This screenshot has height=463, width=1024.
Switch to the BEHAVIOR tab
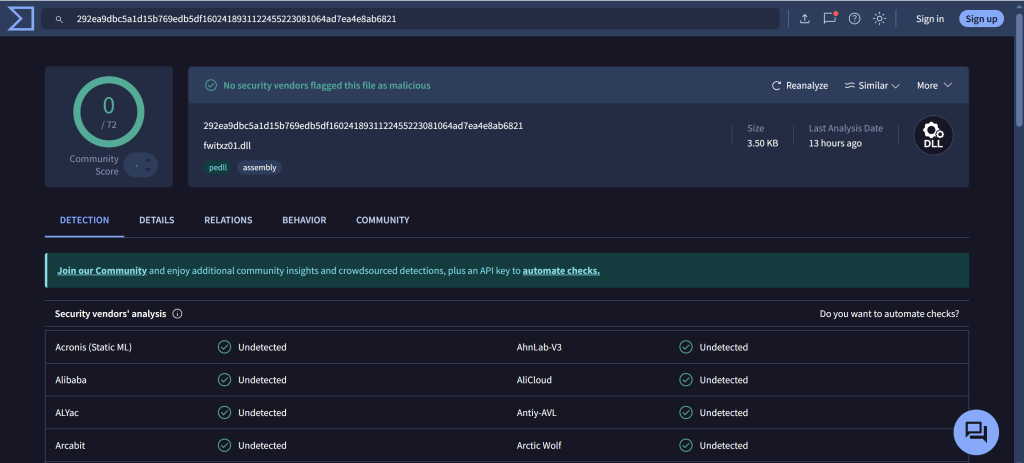[304, 220]
